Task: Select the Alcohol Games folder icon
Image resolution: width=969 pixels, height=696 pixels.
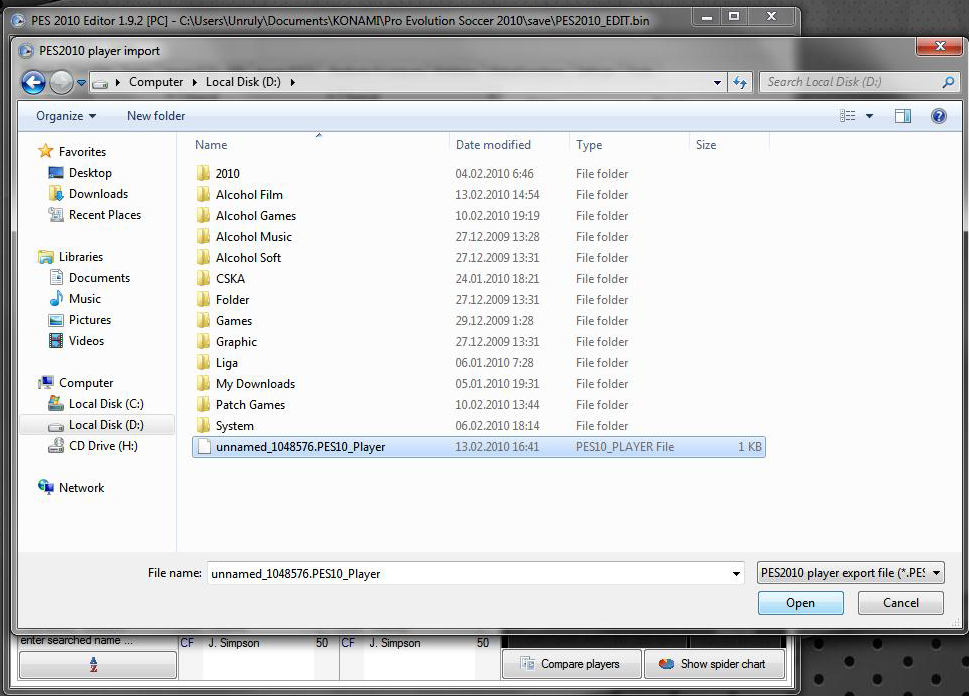Action: tap(203, 215)
